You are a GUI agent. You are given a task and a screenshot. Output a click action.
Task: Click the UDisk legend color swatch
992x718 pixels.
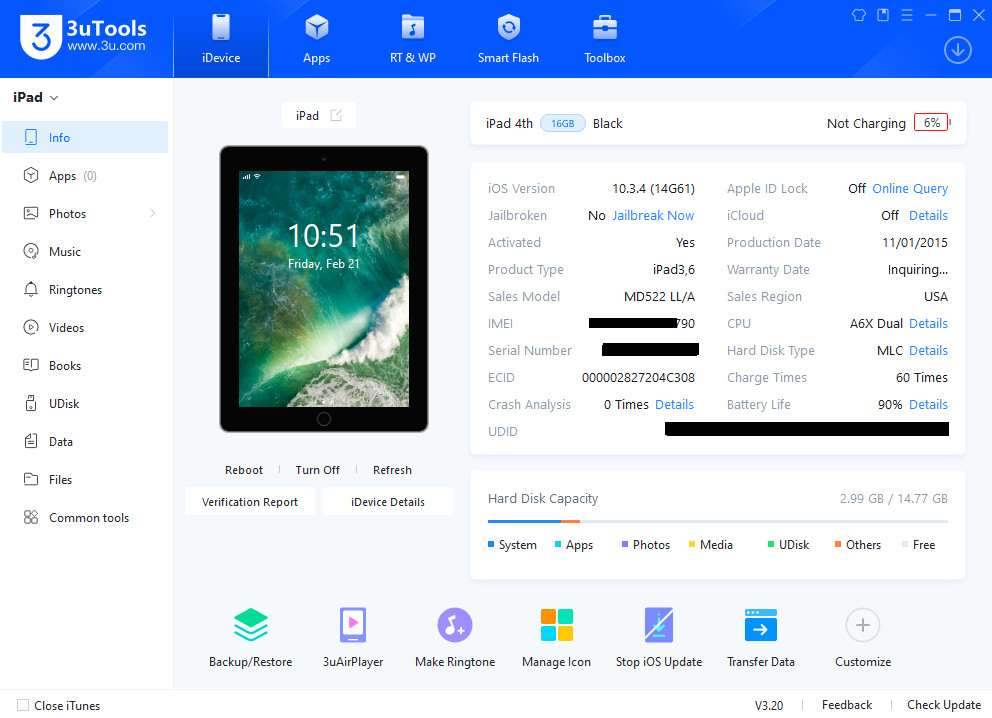771,544
